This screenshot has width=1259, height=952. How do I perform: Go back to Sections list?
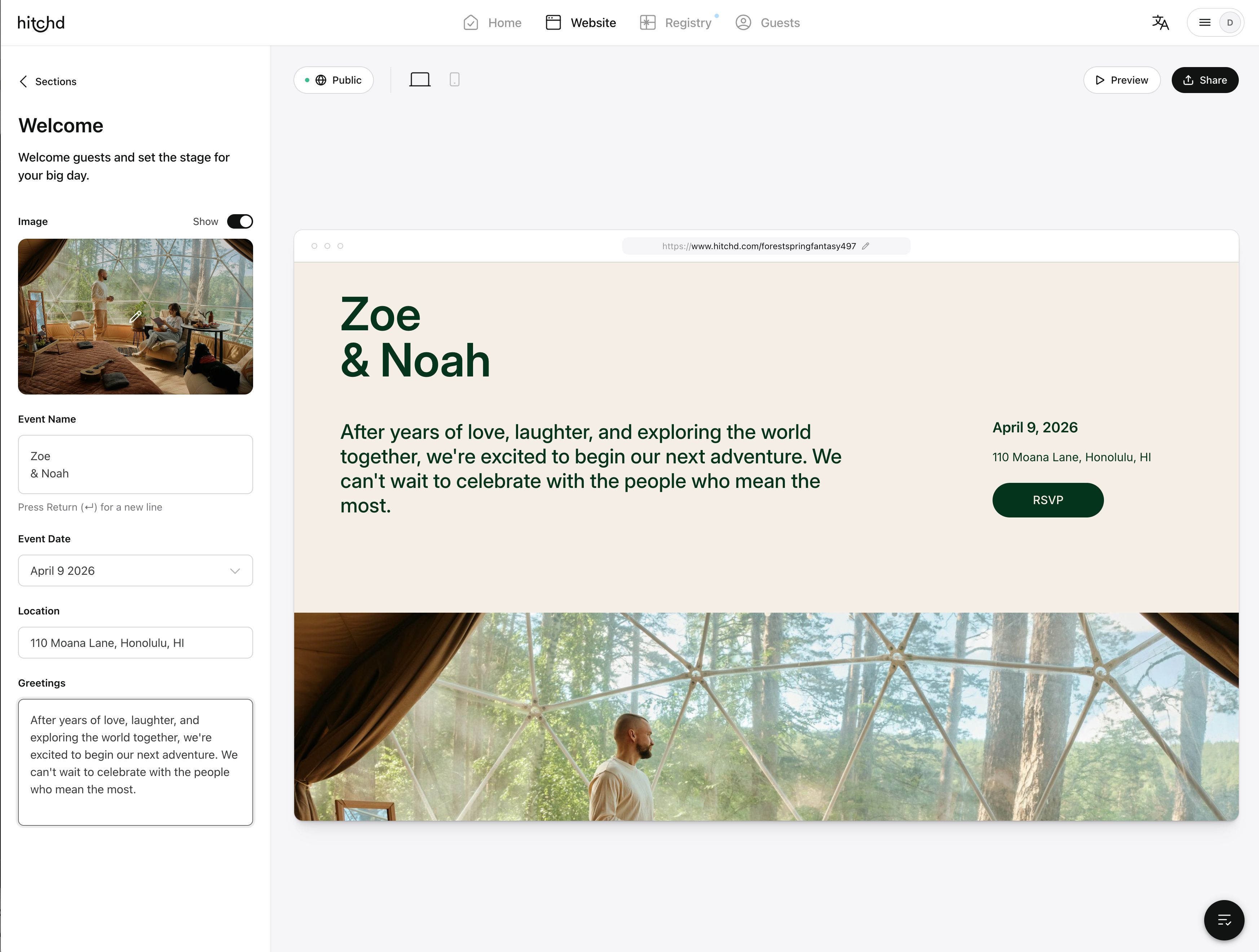point(48,81)
